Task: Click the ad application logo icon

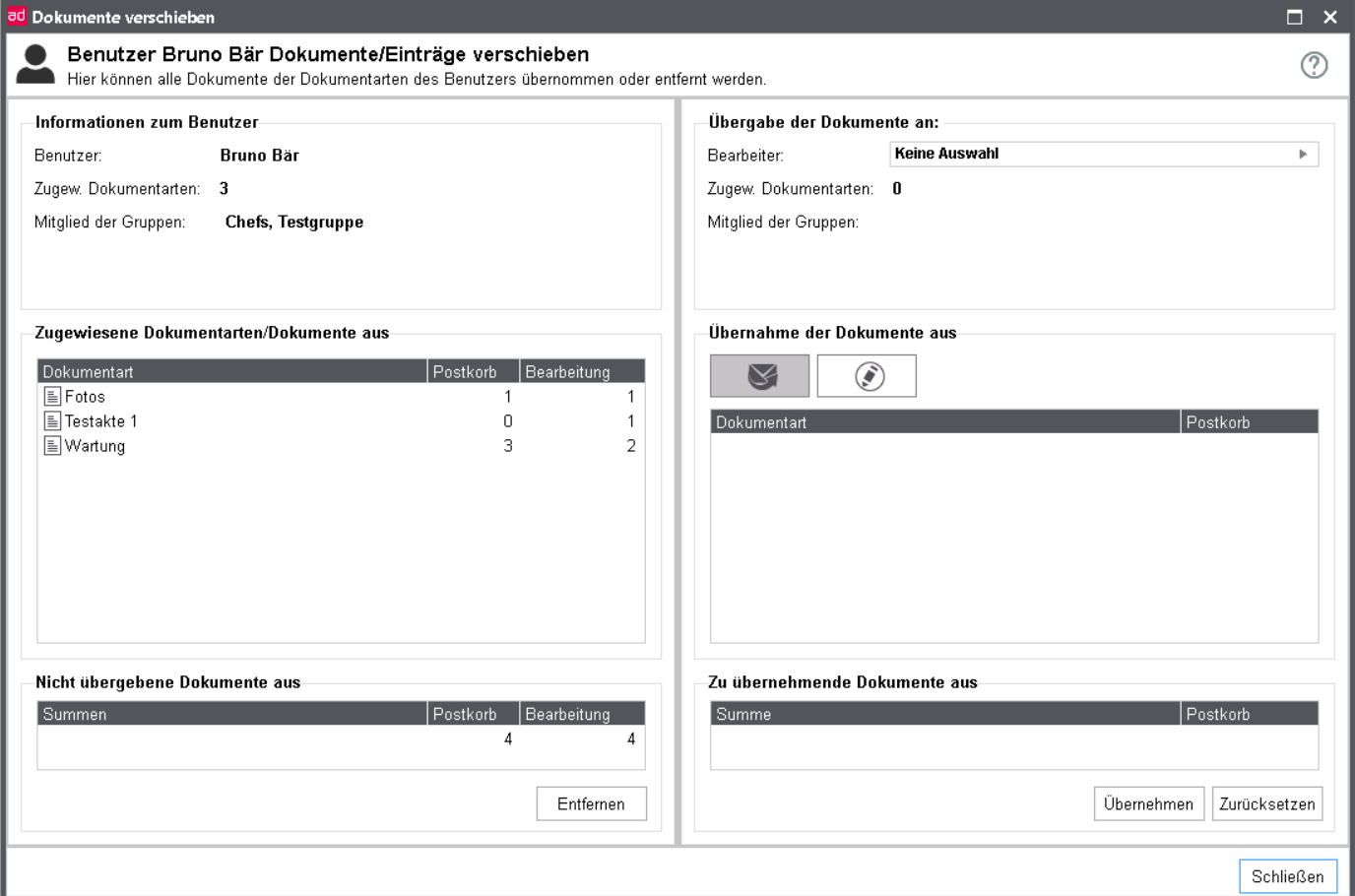Action: 16,17
